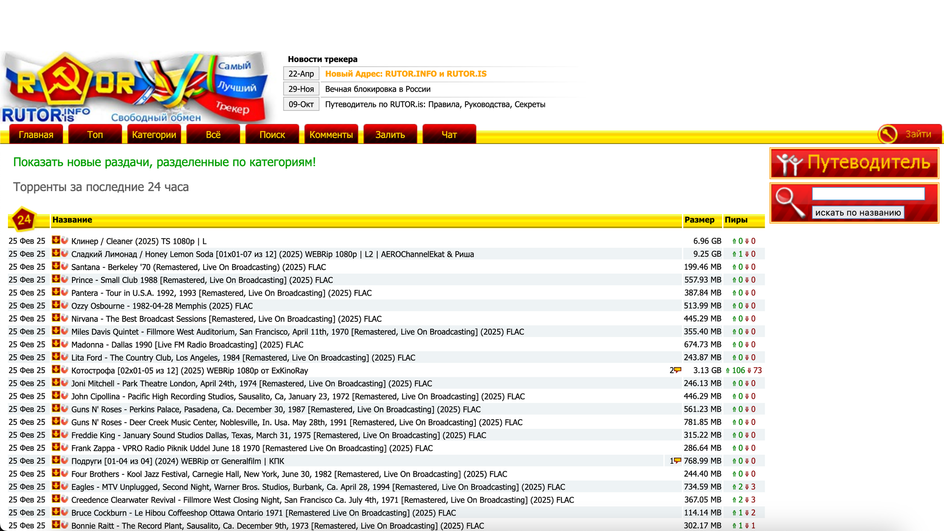Click the 768.99 MB size value
Viewport: 944px width, 531px height.
click(x=703, y=461)
